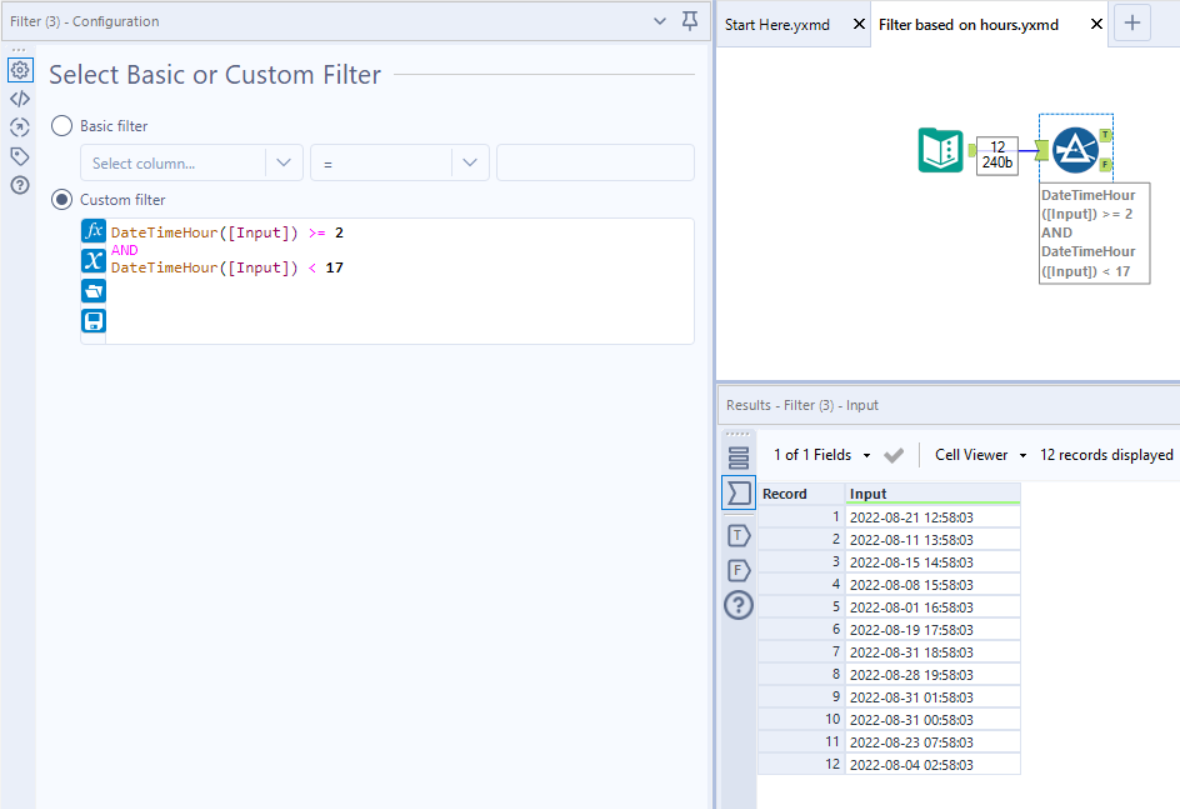This screenshot has height=809, width=1180.
Task: Open a new workflow with the plus button
Action: (x=1131, y=22)
